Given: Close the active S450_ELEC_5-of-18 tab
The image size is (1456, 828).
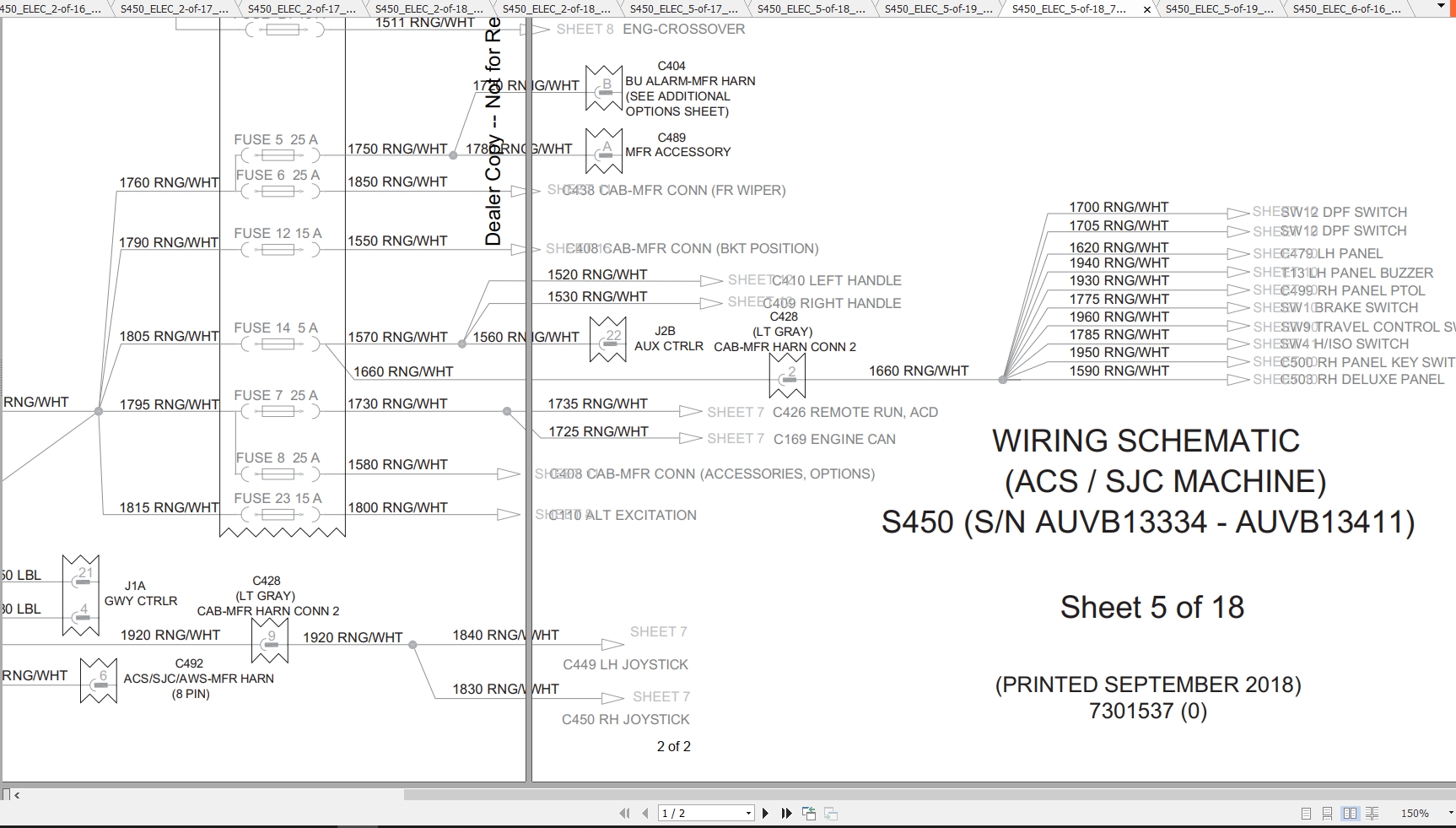Looking at the screenshot, I should pos(1146,9).
